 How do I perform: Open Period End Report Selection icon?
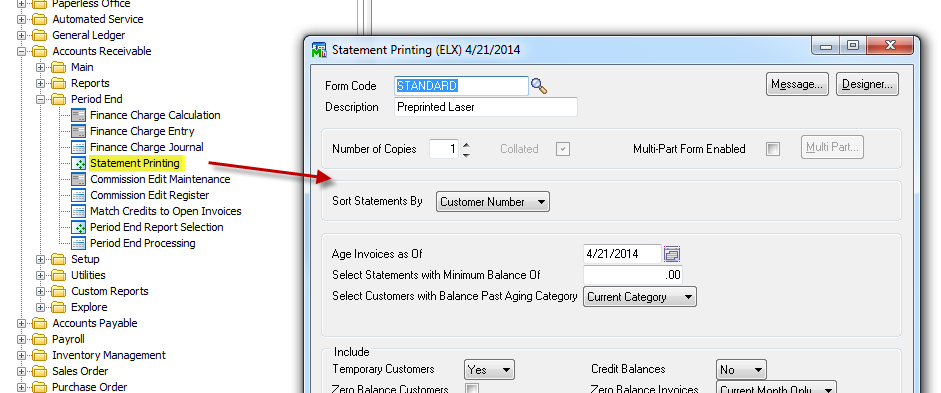coord(78,227)
